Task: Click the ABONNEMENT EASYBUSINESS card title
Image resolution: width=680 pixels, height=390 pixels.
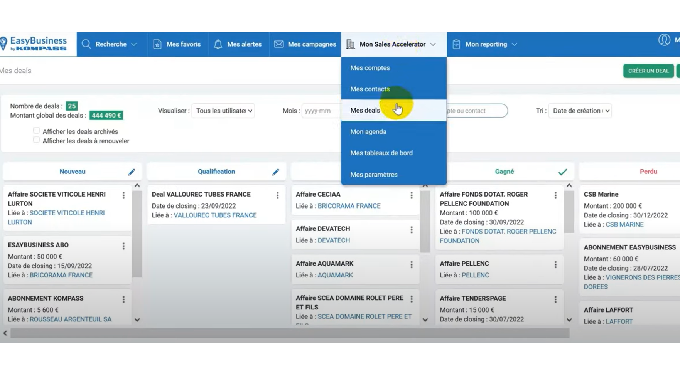Action: 630,247
